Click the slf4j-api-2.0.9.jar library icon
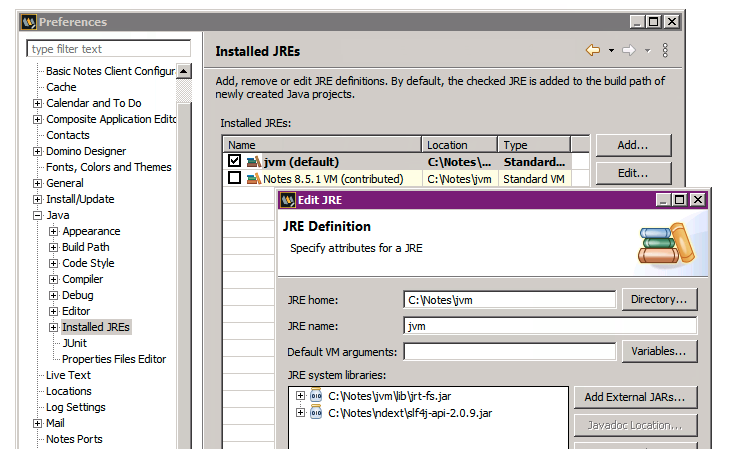 (316, 413)
